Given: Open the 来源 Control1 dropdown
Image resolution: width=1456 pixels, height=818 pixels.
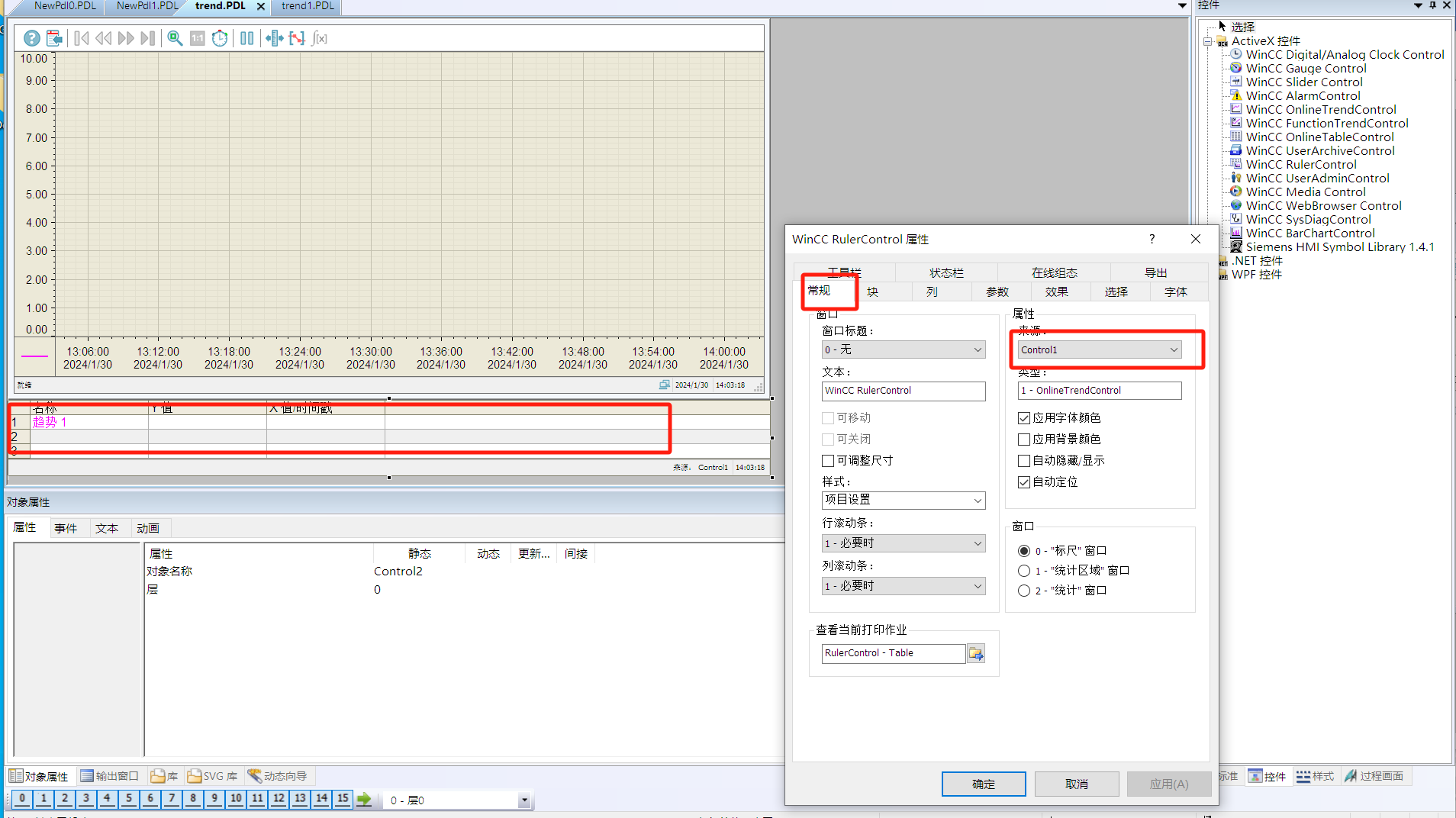Looking at the screenshot, I should [x=1100, y=350].
